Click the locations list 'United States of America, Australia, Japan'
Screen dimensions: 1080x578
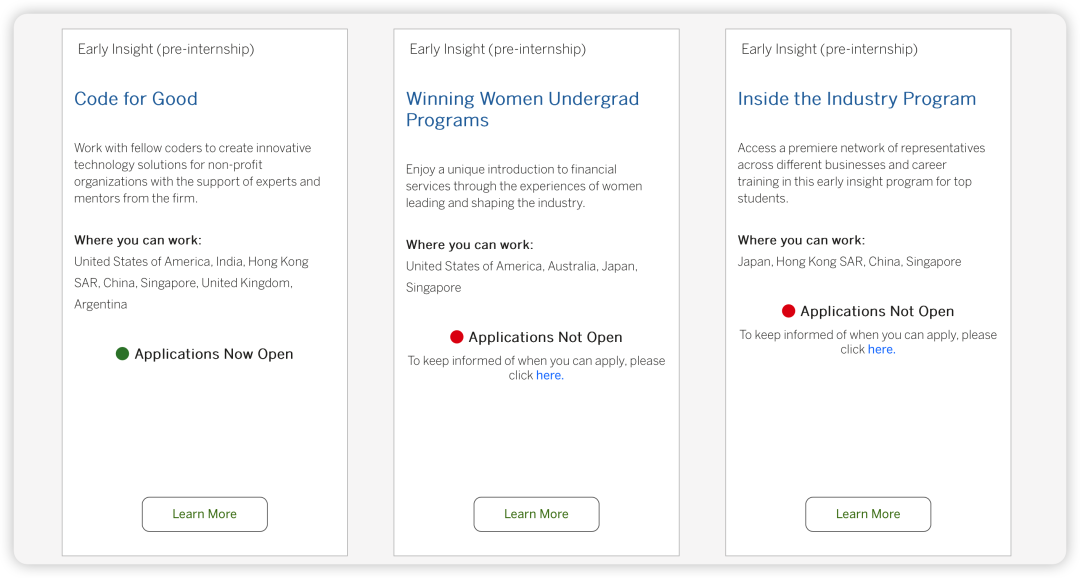[521, 277]
